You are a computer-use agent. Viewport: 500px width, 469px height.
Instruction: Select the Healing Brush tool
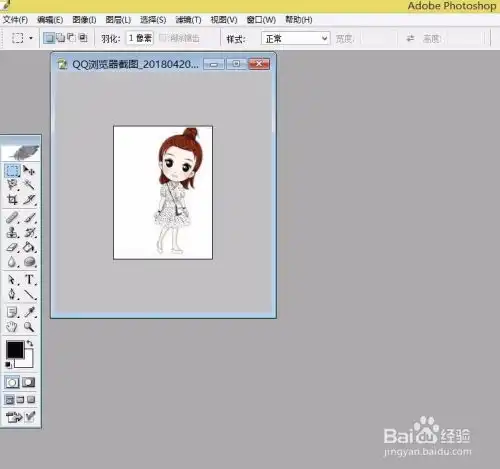[12, 218]
